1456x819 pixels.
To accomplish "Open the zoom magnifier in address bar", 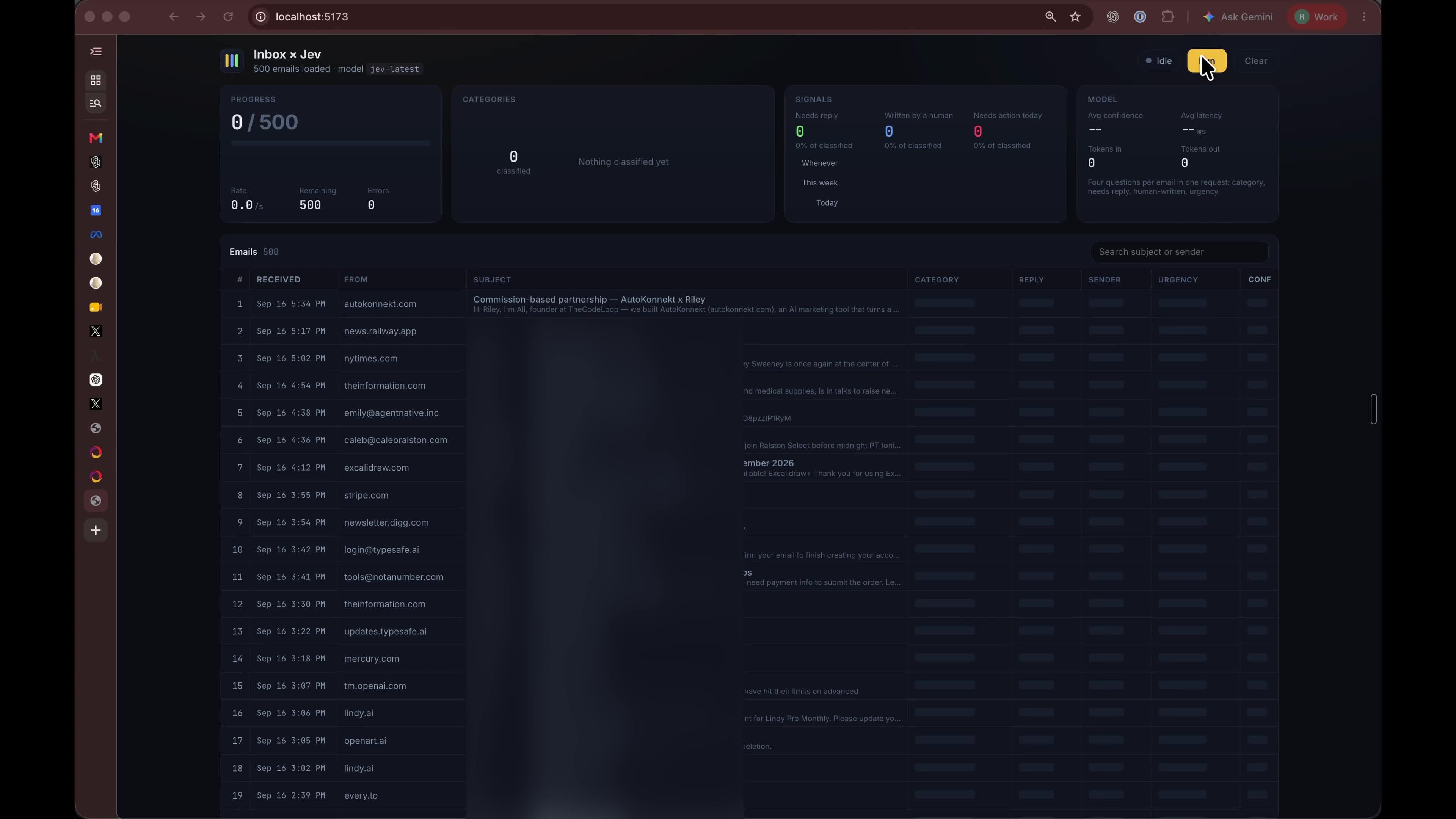I will click(x=1050, y=16).
